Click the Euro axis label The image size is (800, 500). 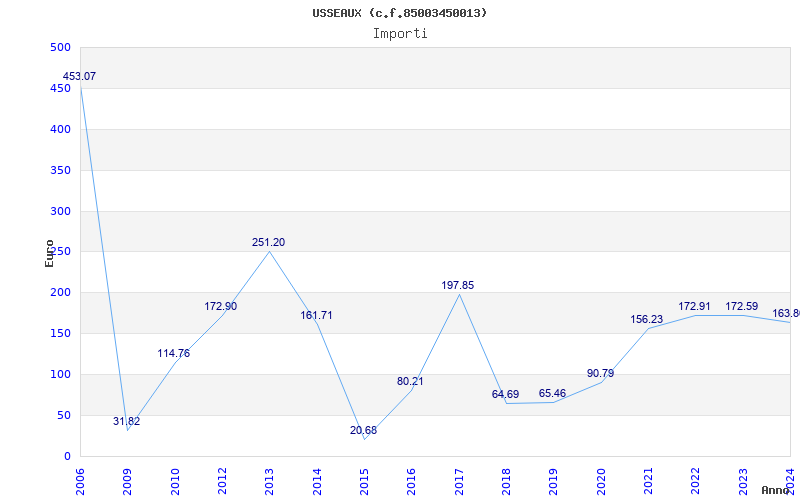[49, 253]
